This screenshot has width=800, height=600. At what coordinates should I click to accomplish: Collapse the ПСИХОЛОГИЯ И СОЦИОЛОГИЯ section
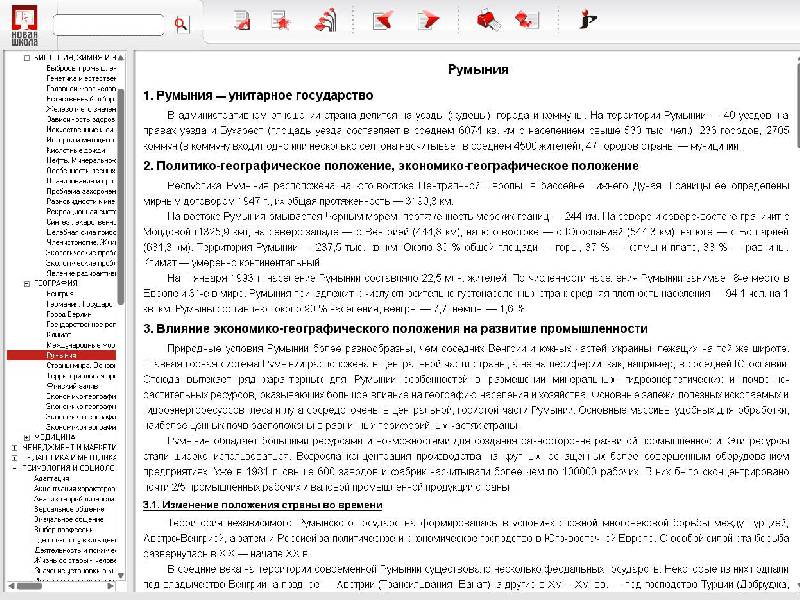(x=14, y=468)
